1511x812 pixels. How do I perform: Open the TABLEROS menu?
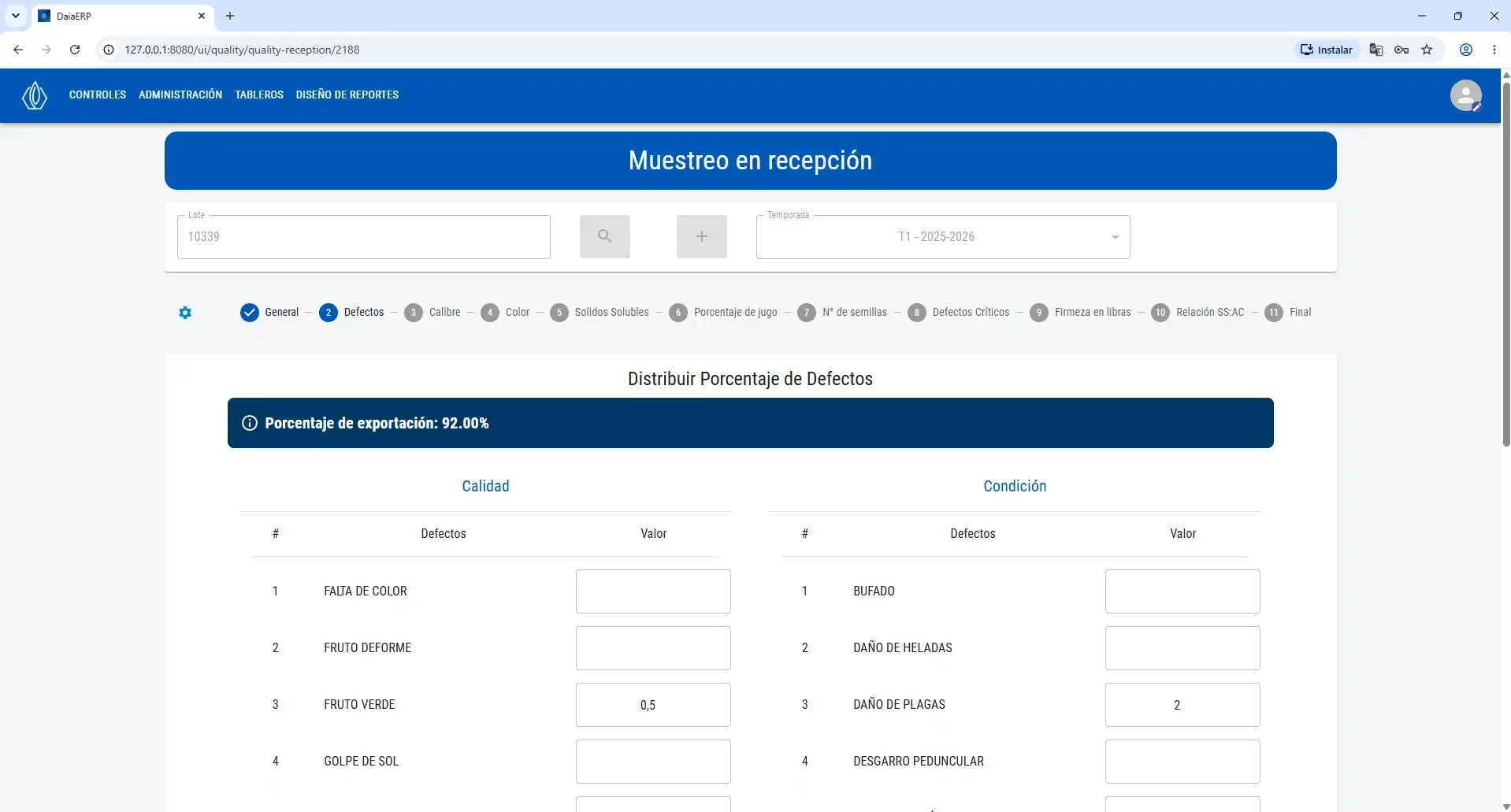click(x=259, y=95)
